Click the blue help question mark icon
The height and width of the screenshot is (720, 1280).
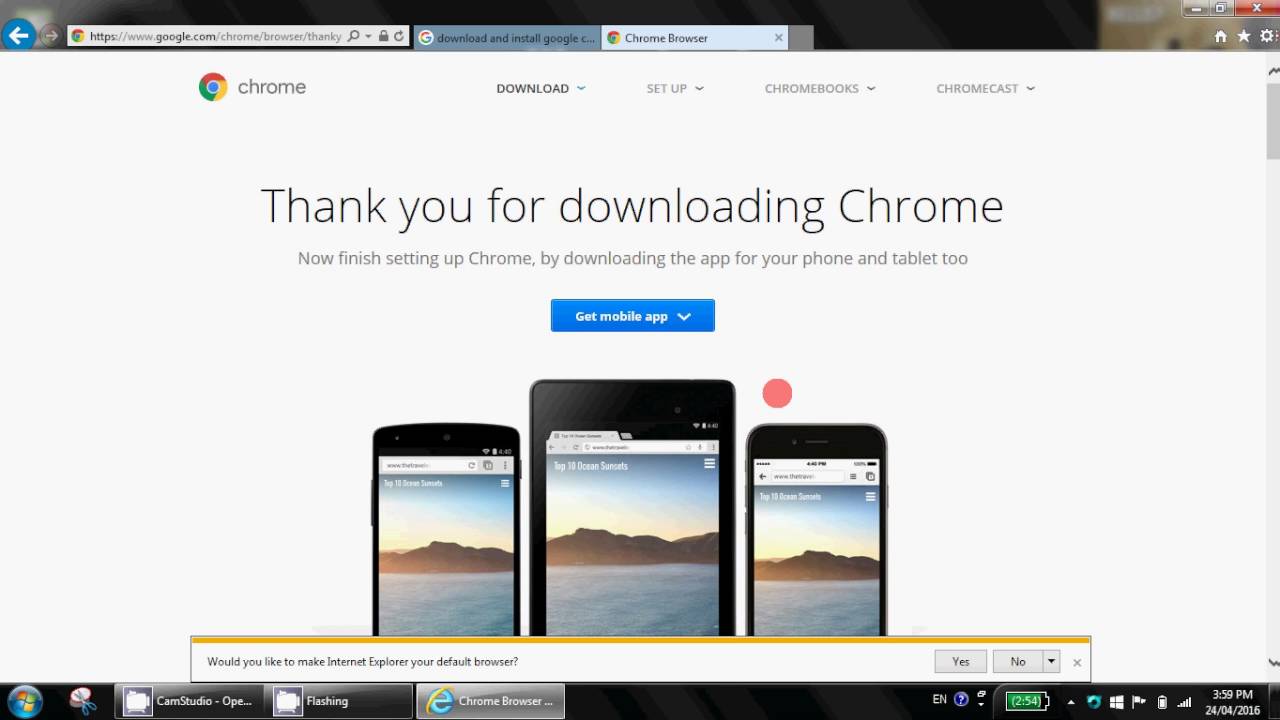click(x=961, y=700)
